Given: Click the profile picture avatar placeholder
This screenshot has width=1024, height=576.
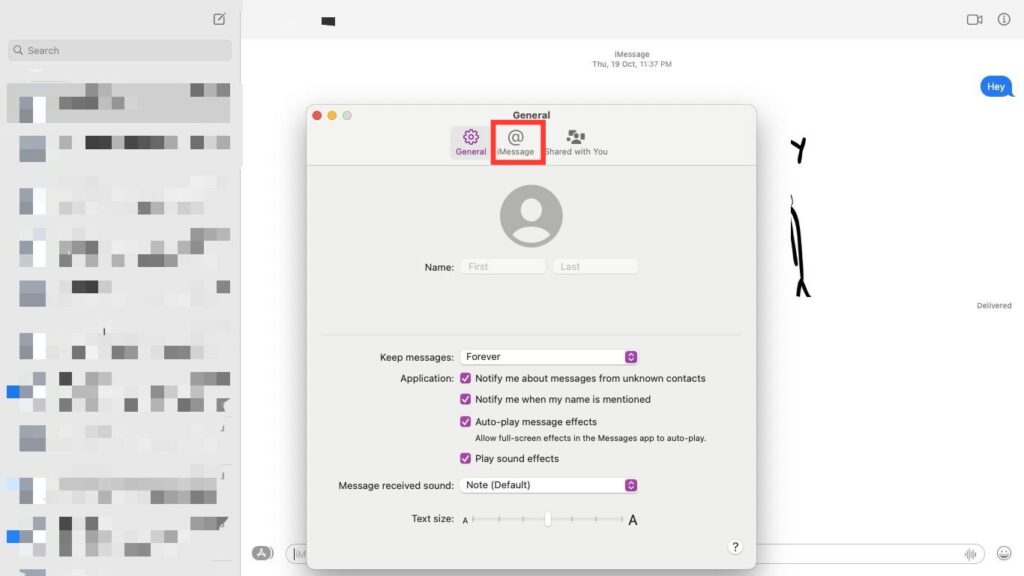Looking at the screenshot, I should (531, 216).
